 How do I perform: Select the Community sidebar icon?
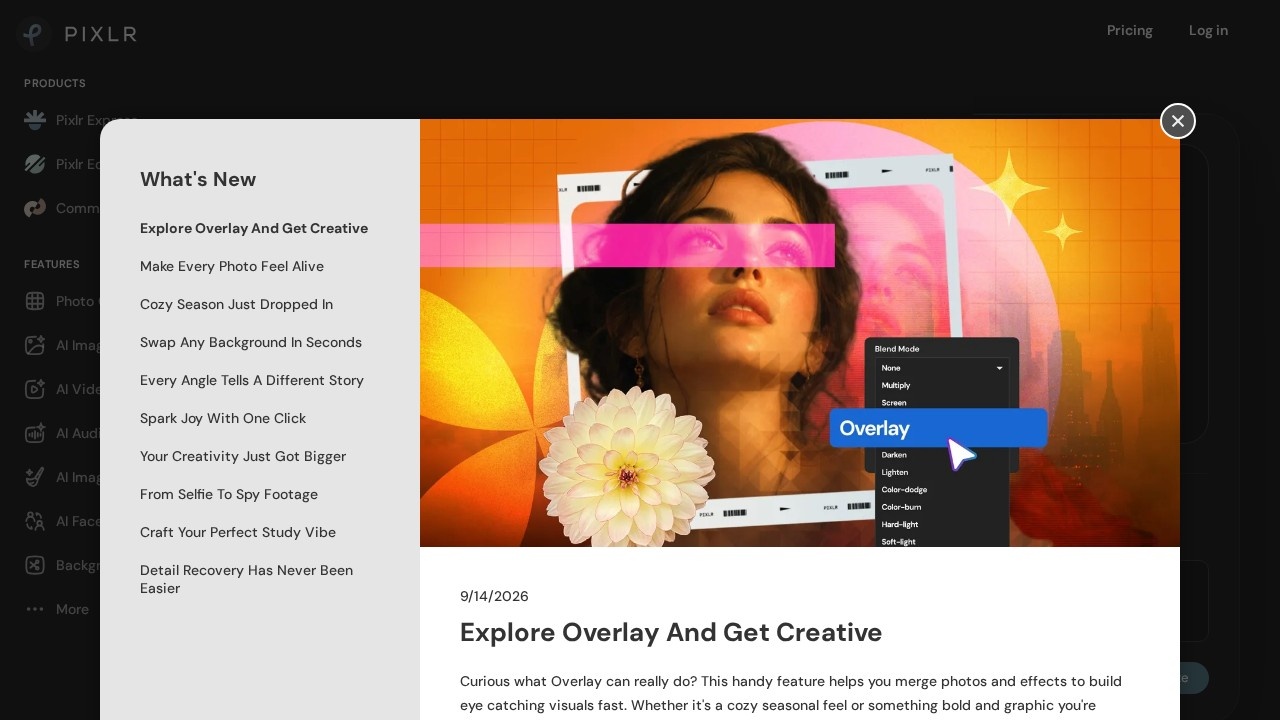tap(35, 208)
